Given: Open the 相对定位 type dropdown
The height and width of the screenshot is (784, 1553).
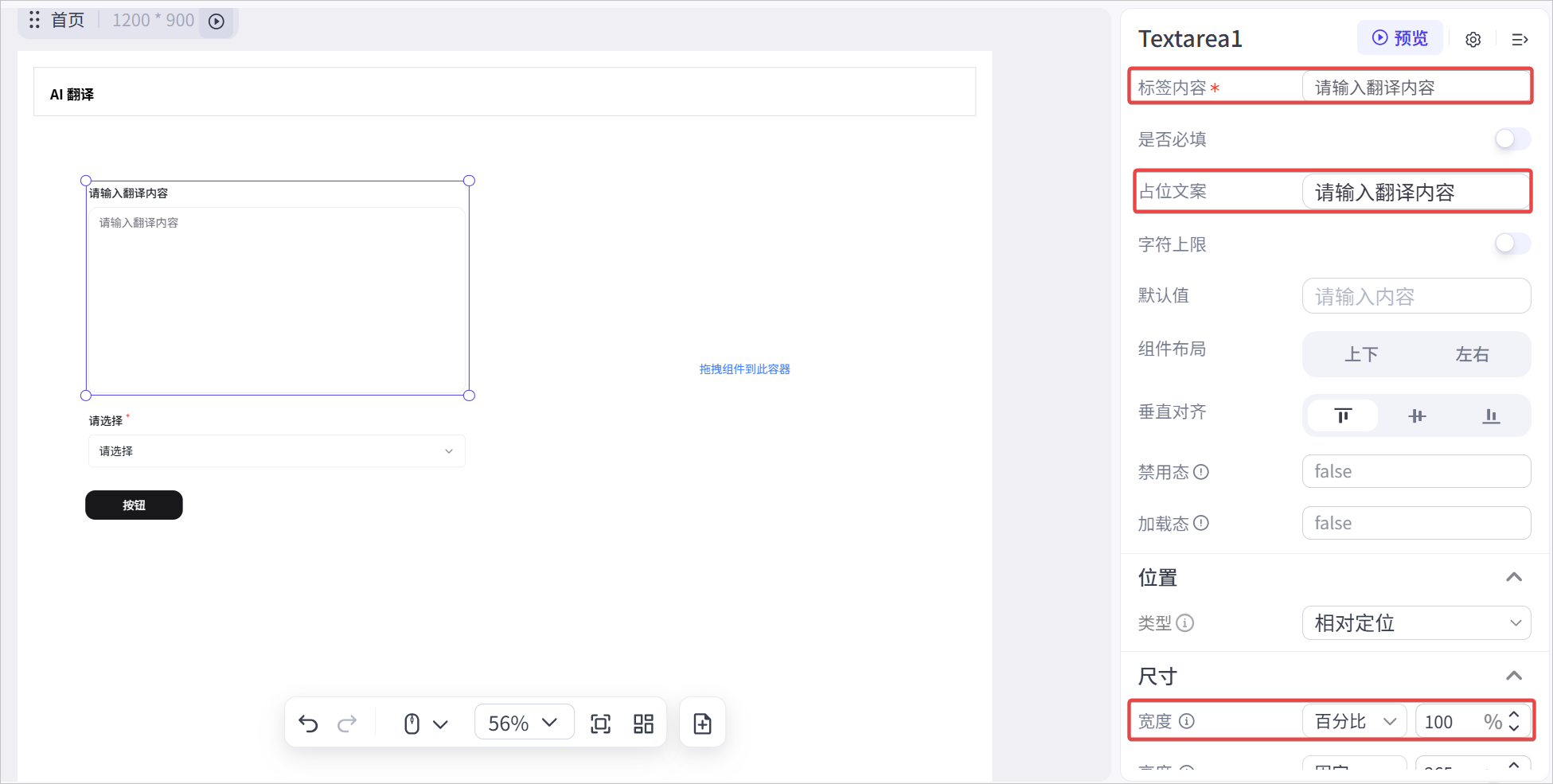Looking at the screenshot, I should [1417, 622].
